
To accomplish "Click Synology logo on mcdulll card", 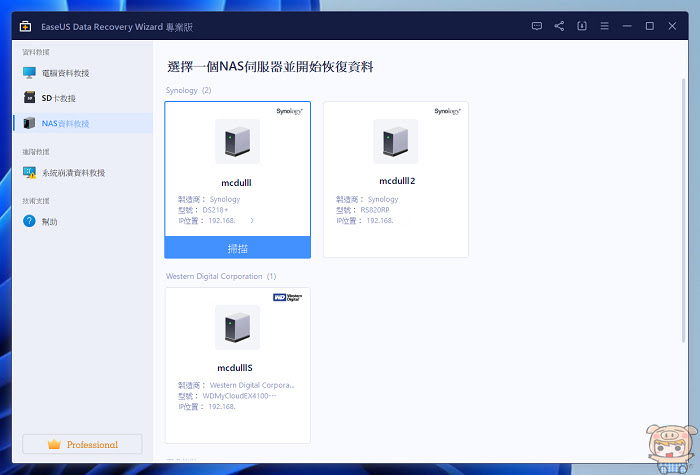I will [289, 111].
